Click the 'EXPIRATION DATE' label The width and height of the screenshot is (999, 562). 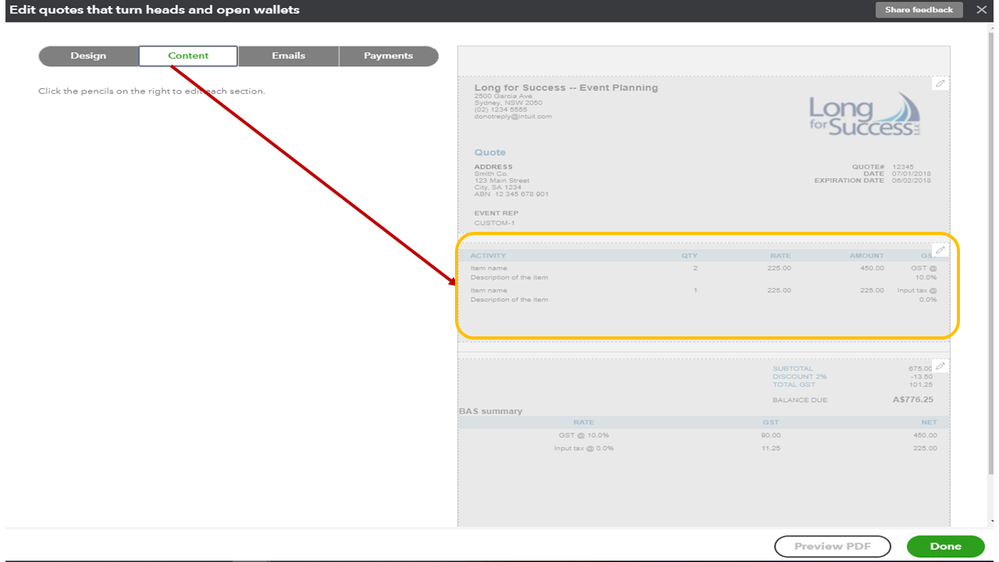tap(849, 180)
